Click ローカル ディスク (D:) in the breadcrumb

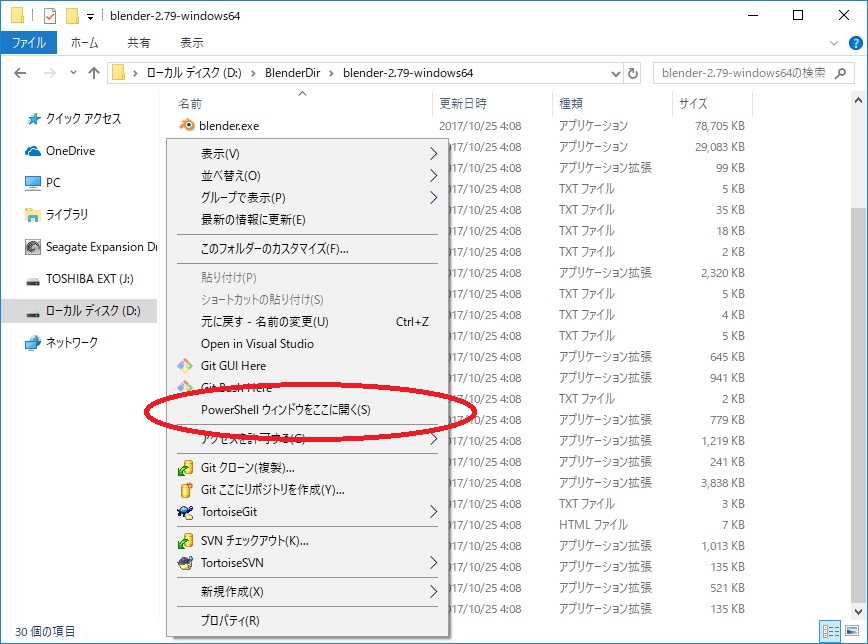tap(194, 73)
